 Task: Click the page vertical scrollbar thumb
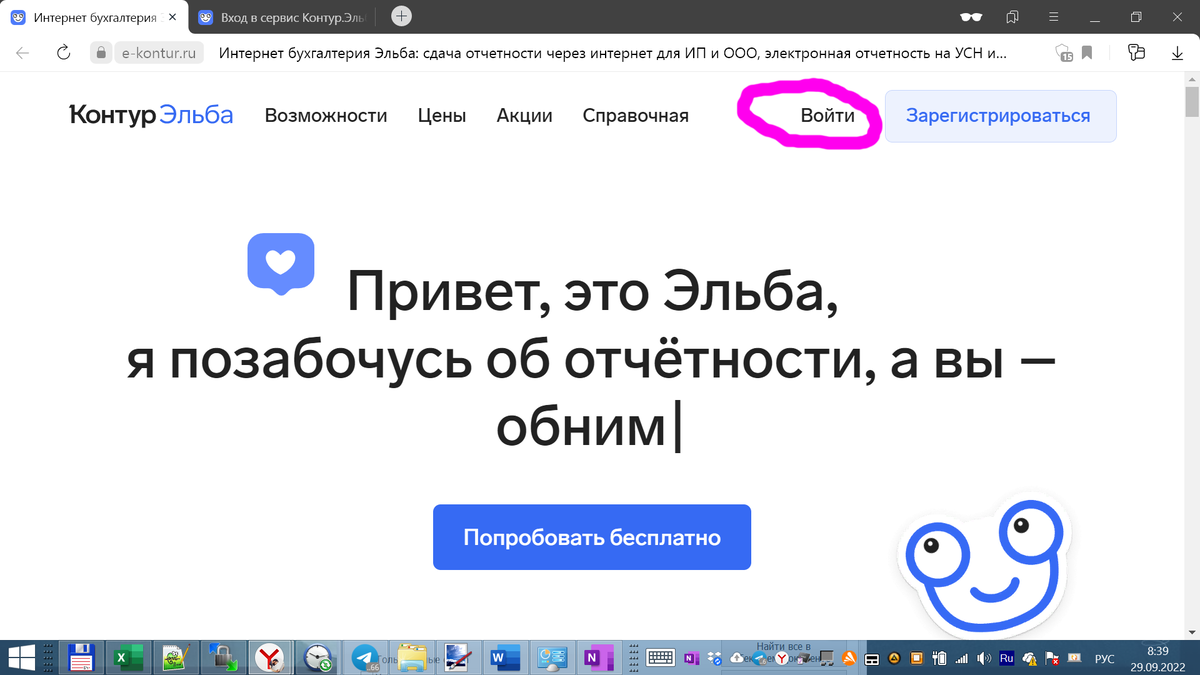pyautogui.click(x=1191, y=102)
